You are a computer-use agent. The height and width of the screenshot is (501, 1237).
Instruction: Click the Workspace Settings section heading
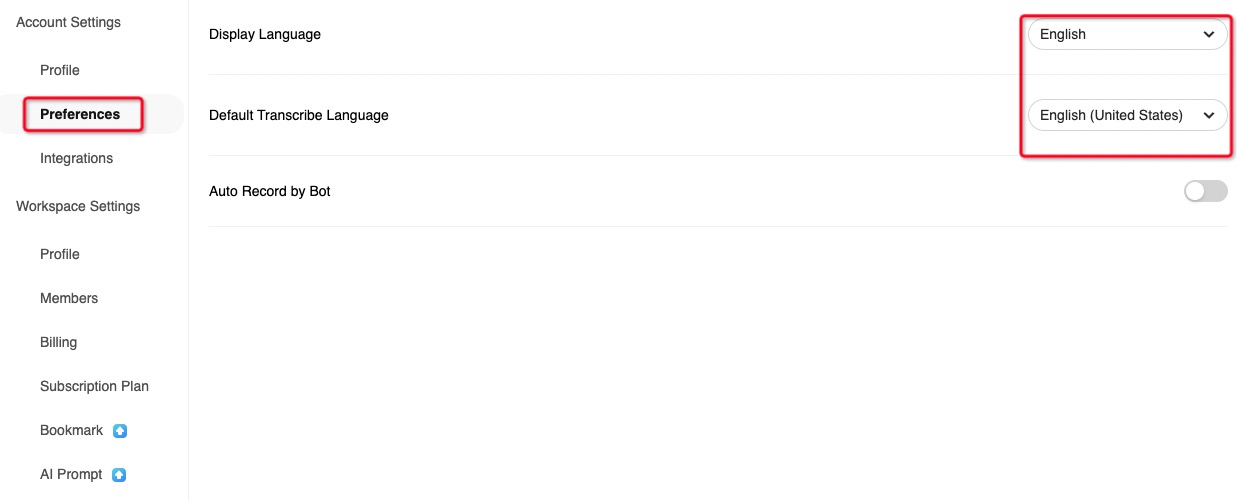click(78, 206)
